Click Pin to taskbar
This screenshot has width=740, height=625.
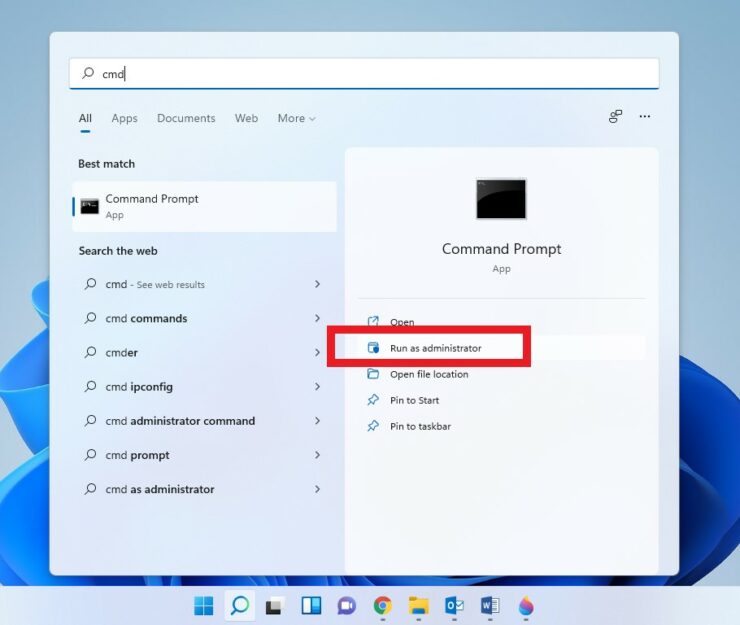click(420, 426)
